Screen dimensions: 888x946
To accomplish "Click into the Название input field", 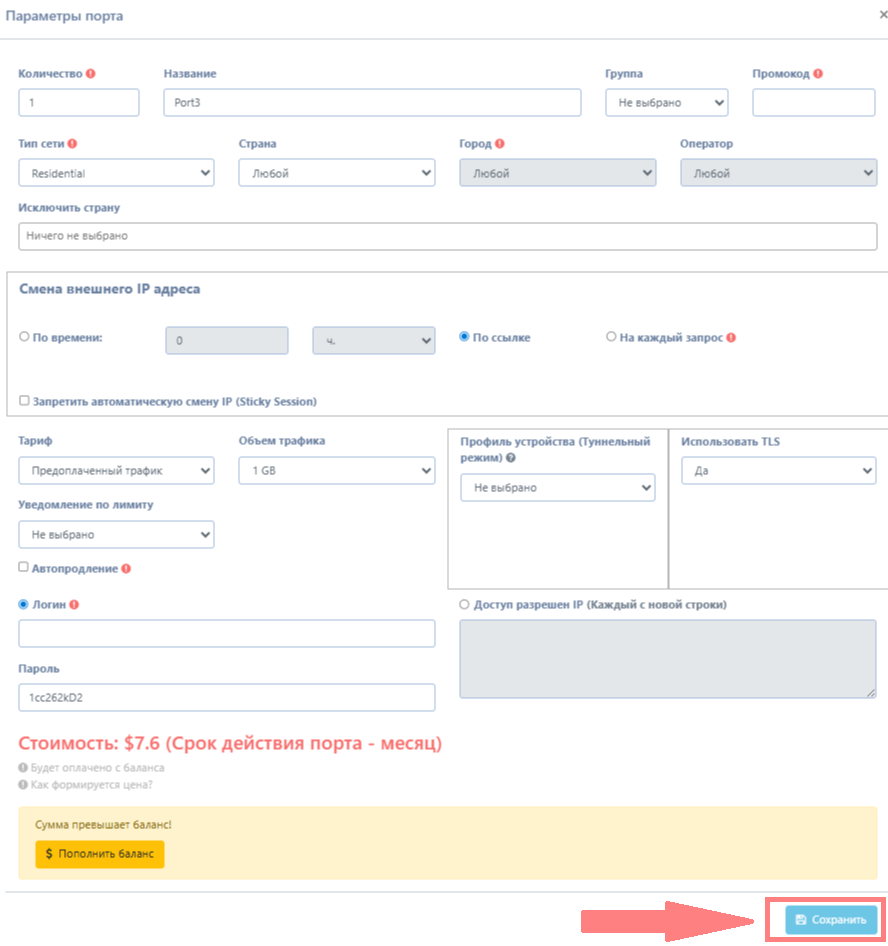I will (372, 103).
